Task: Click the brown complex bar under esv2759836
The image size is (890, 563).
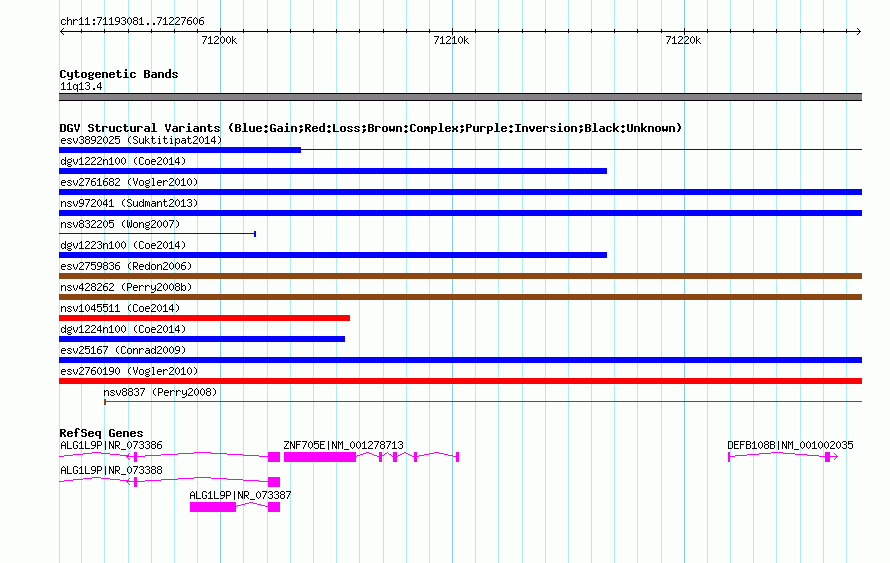Action: pyautogui.click(x=460, y=276)
